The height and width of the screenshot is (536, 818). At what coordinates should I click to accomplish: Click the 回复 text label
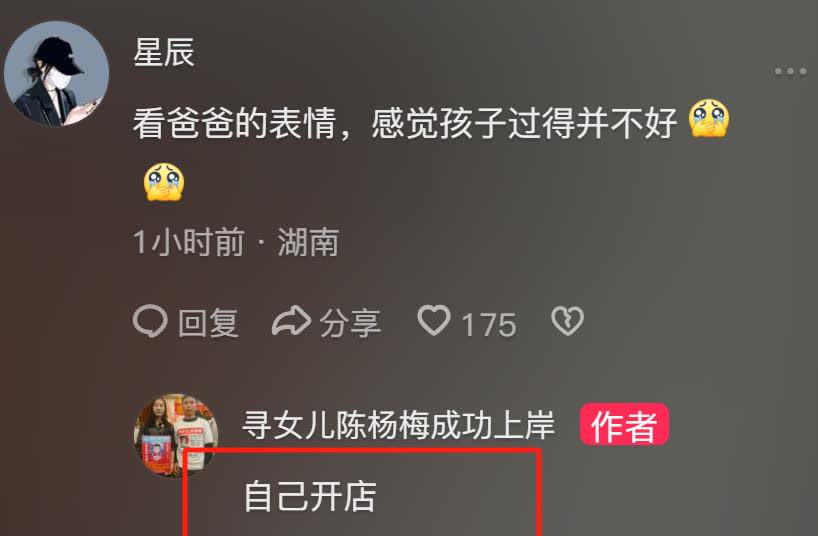(x=208, y=323)
